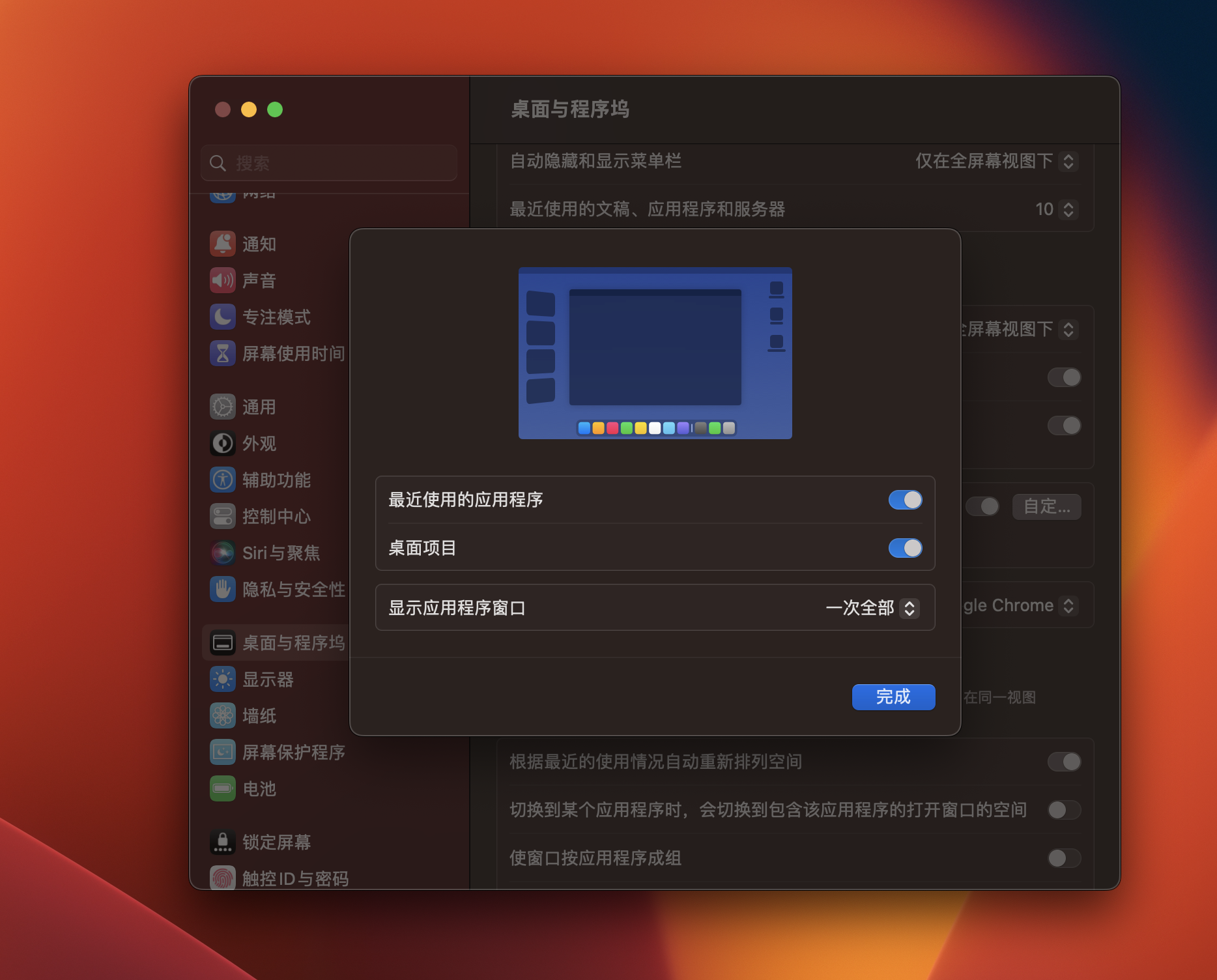Click the 搜索 search field
The height and width of the screenshot is (980, 1217).
click(x=329, y=163)
